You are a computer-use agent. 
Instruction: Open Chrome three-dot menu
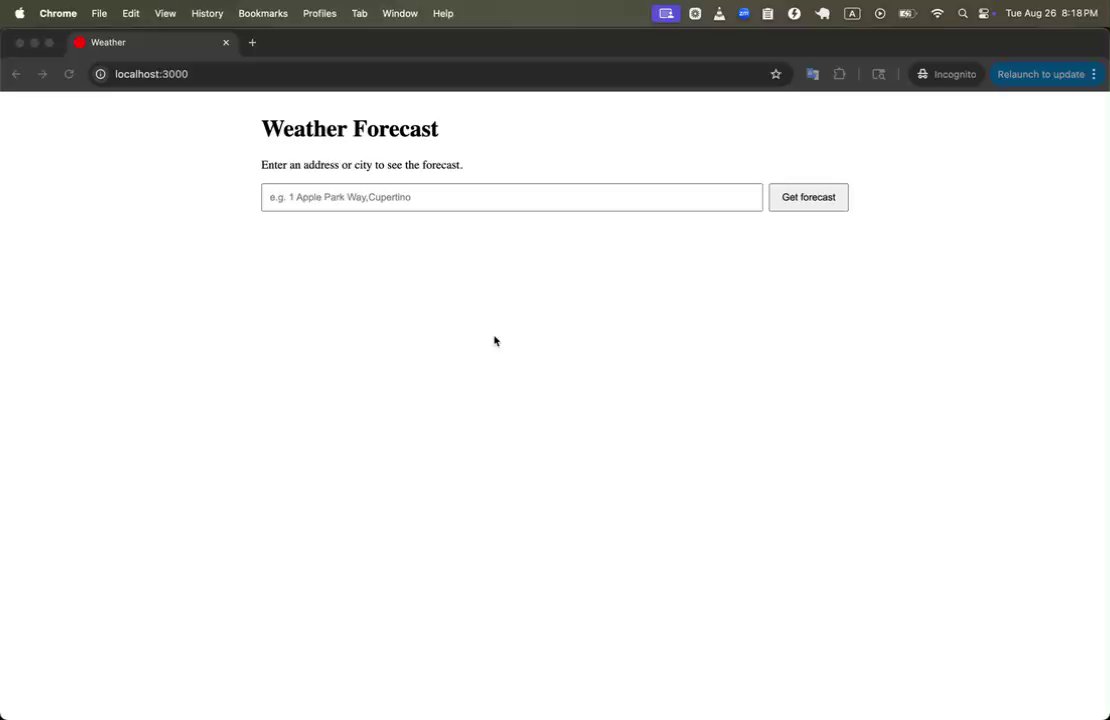click(1094, 74)
